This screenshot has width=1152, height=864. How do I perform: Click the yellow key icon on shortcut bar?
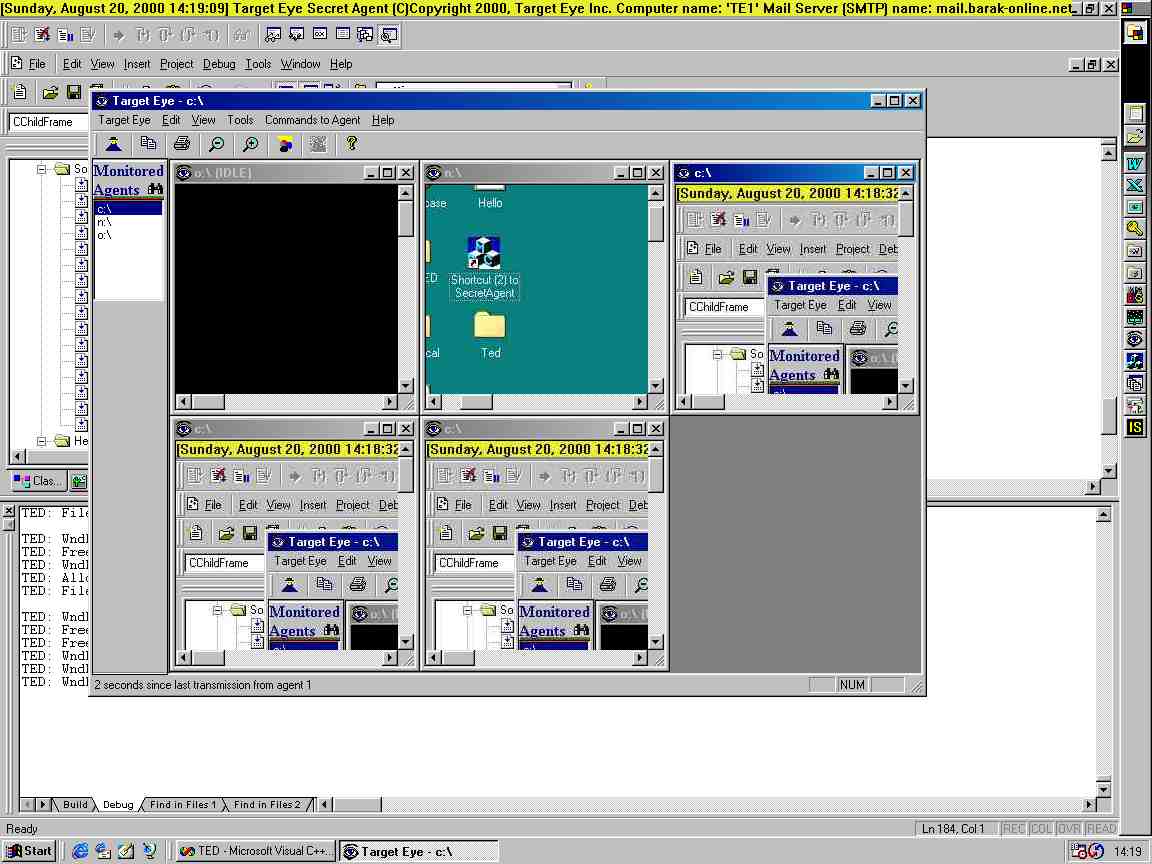tap(1135, 228)
